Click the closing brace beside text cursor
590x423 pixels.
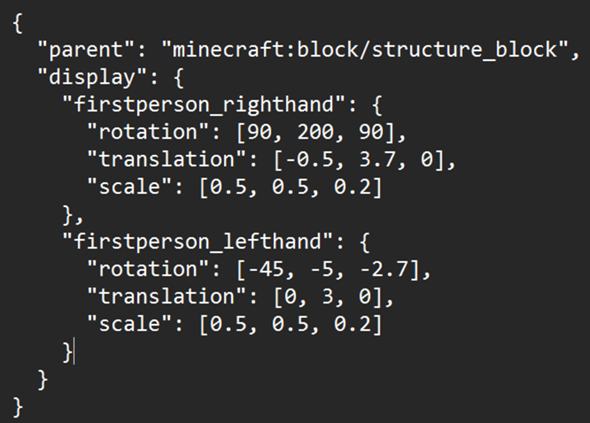(x=67, y=352)
